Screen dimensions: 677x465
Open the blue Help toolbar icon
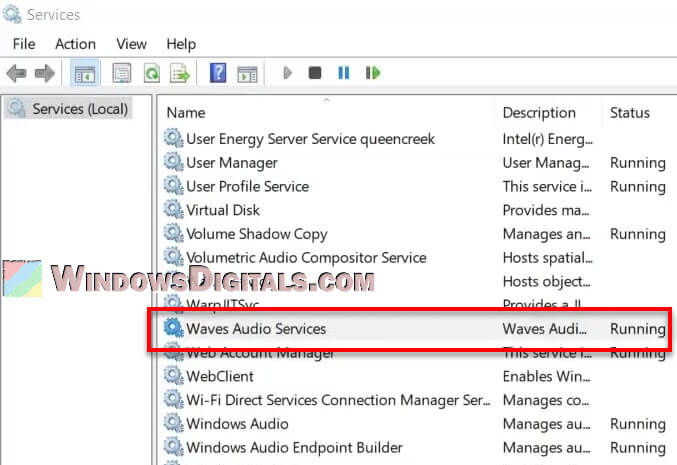point(218,73)
